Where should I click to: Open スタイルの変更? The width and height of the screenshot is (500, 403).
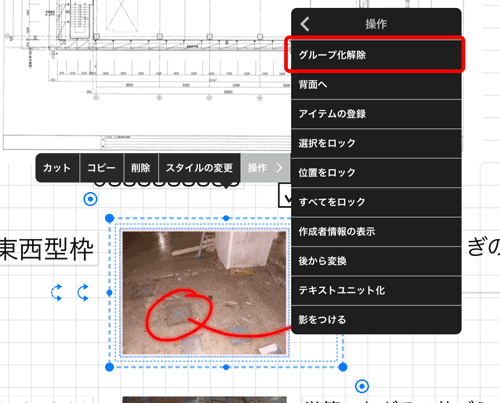(x=199, y=168)
